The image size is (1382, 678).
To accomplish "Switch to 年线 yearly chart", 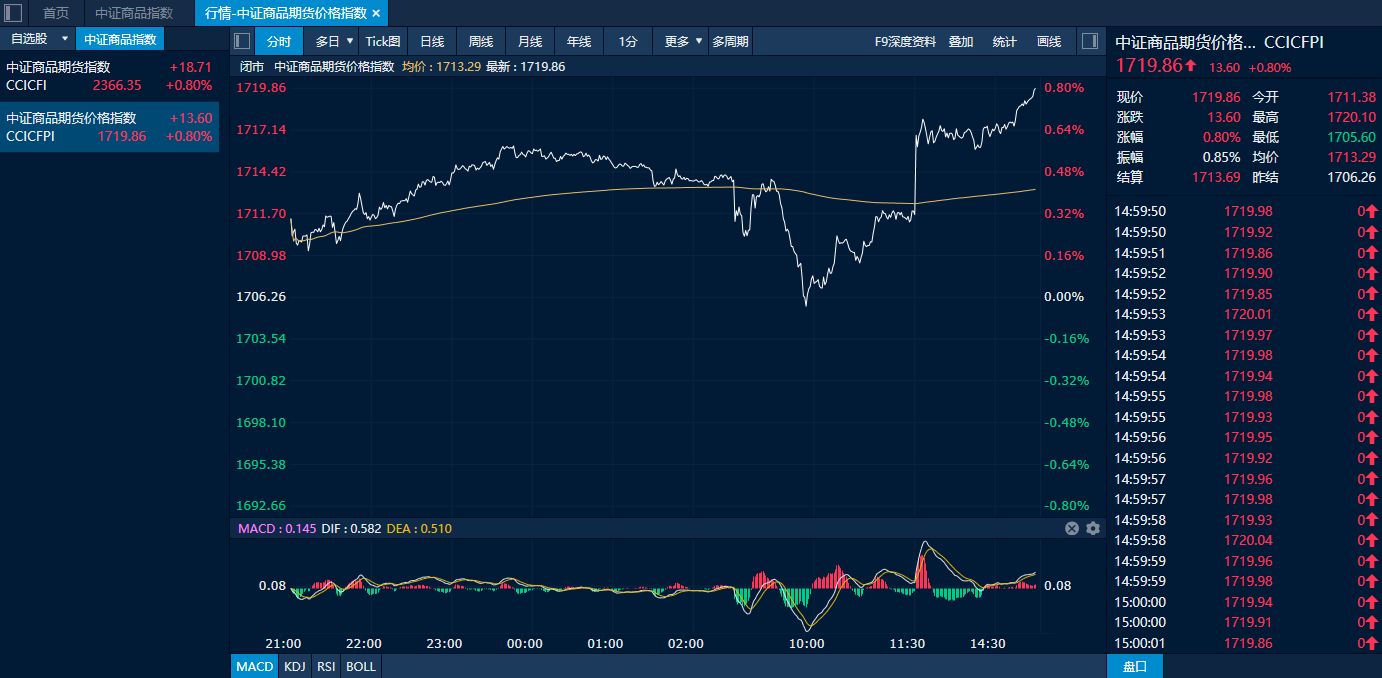I will coord(579,41).
